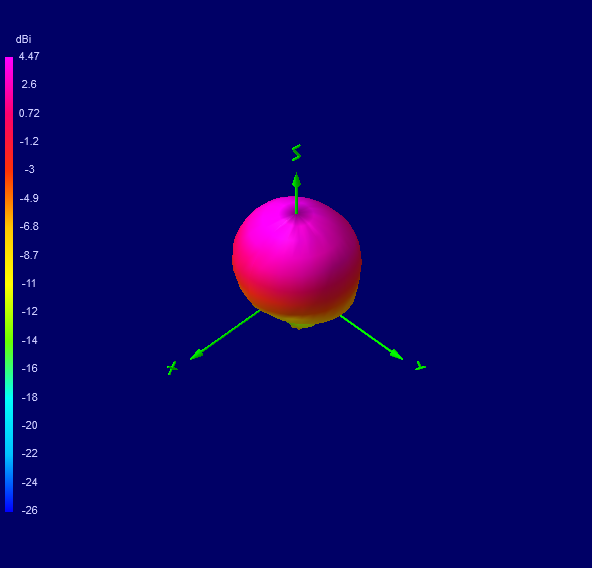Image resolution: width=592 pixels, height=568 pixels.
Task: Click the -18 scale label
Action: point(29,397)
